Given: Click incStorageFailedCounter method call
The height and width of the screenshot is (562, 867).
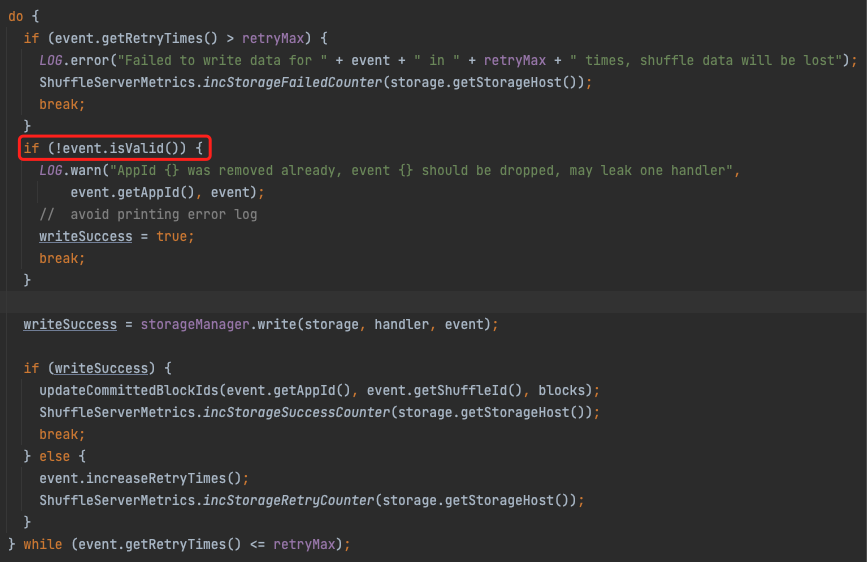Looking at the screenshot, I should tap(315, 82).
